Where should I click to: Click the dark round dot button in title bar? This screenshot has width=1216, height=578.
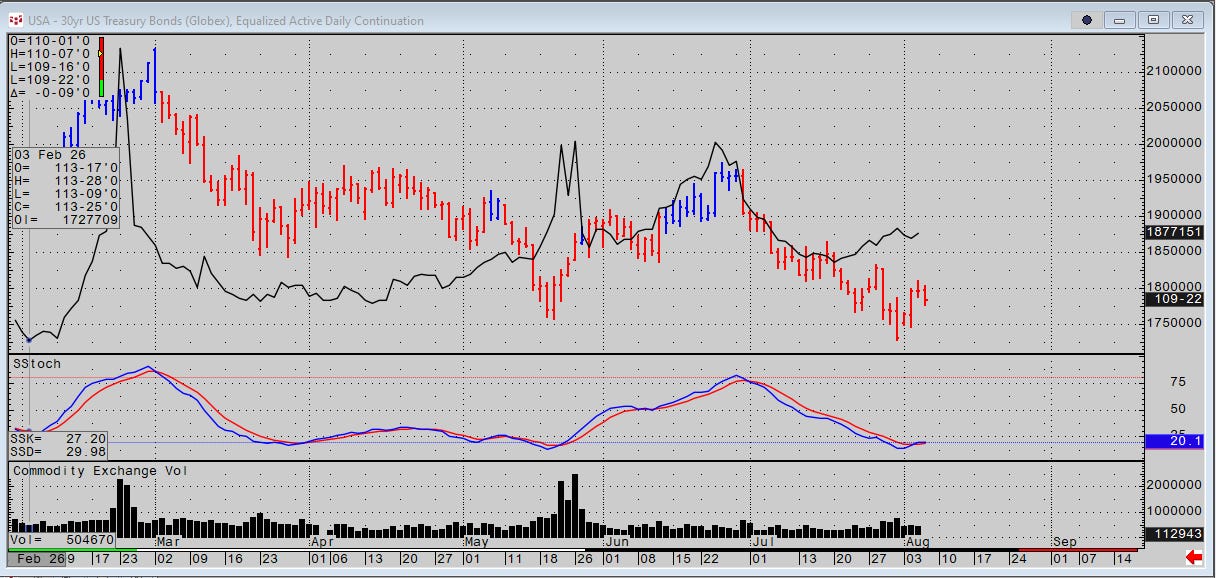pos(1087,20)
